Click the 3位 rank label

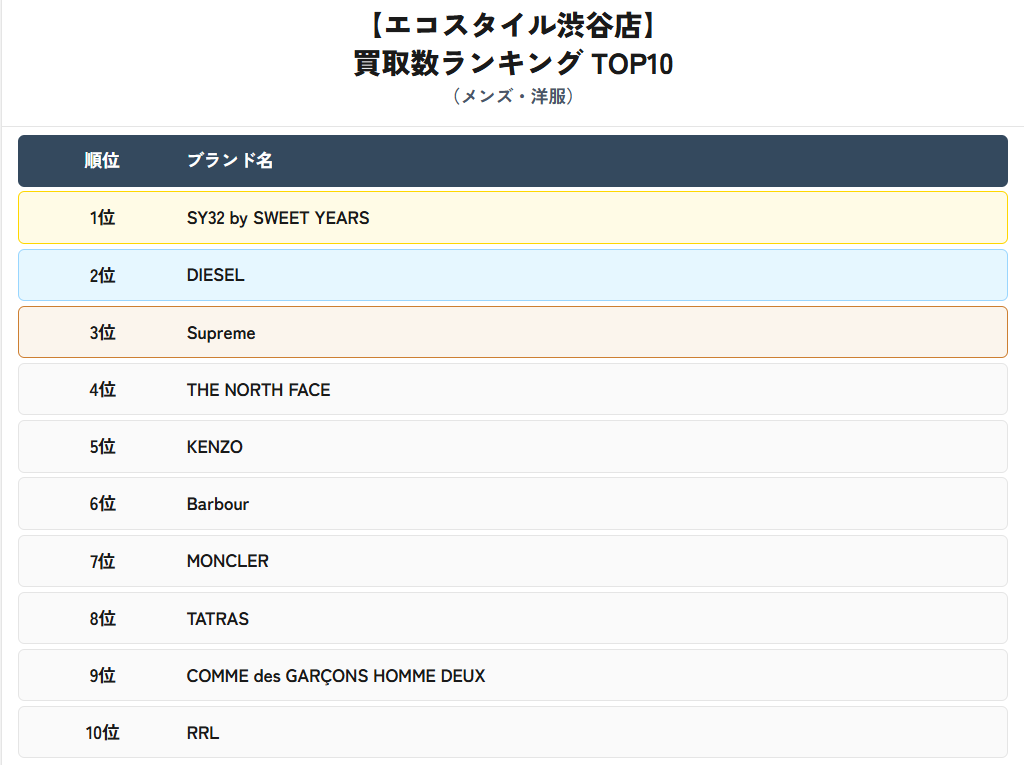(x=103, y=333)
